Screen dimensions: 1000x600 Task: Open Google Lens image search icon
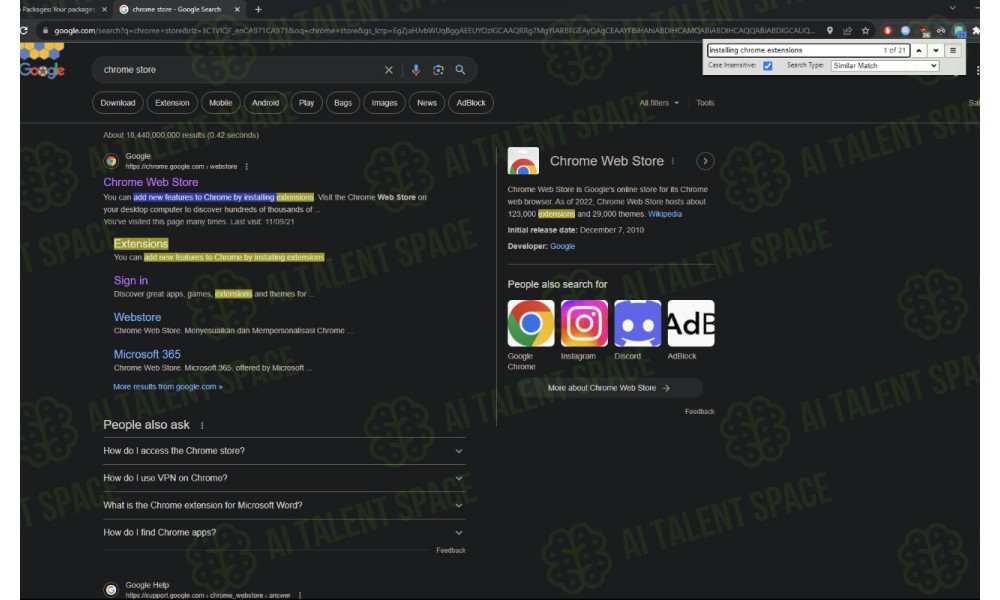pos(438,70)
